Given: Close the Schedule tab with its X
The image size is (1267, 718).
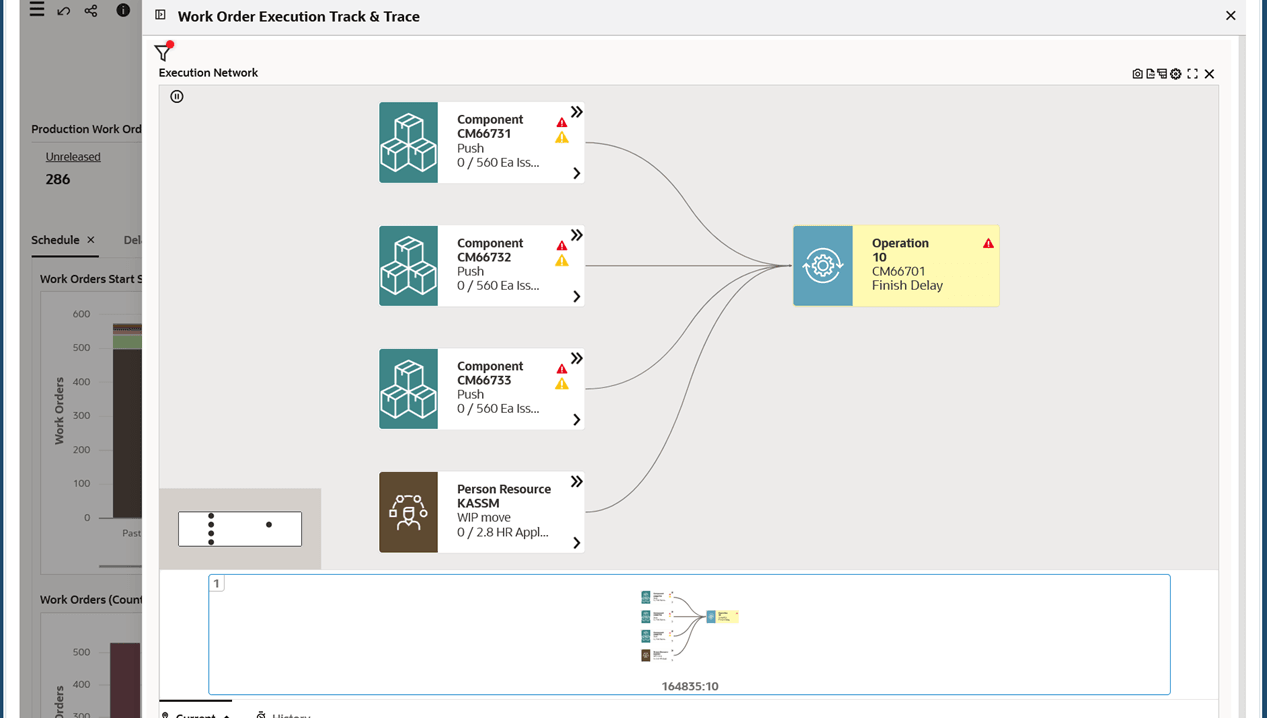Looking at the screenshot, I should 91,240.
